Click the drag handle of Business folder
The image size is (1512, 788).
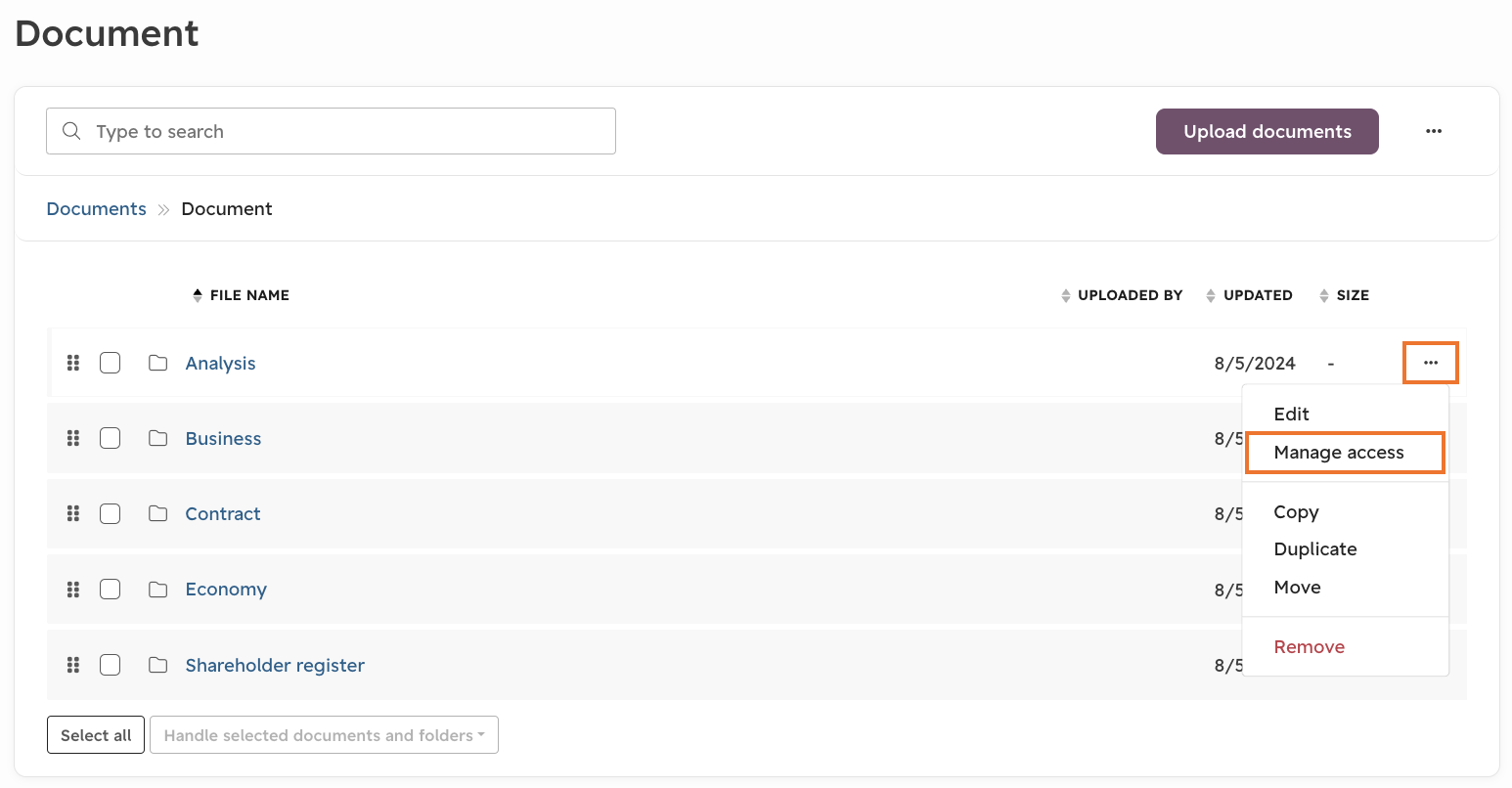[x=73, y=438]
